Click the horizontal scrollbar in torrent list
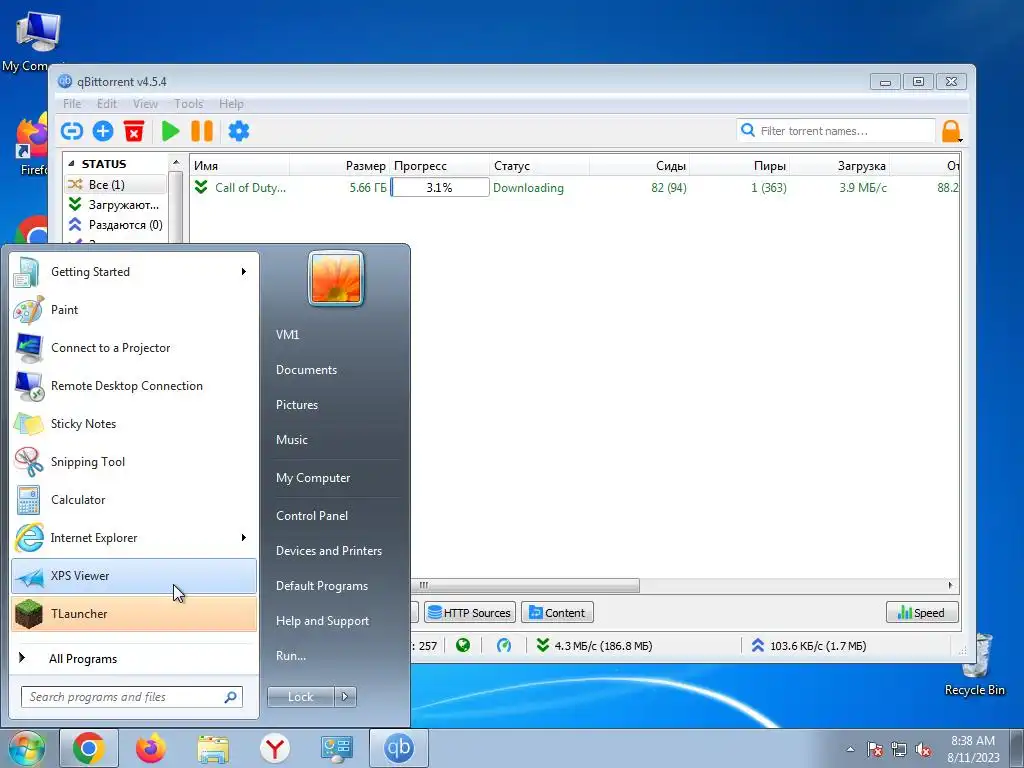 525,585
